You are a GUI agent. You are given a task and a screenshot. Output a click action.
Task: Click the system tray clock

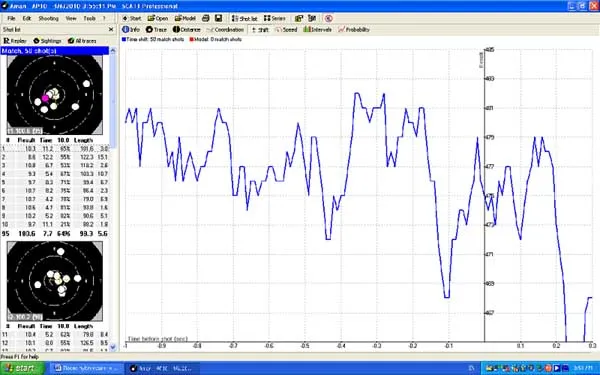tap(585, 368)
